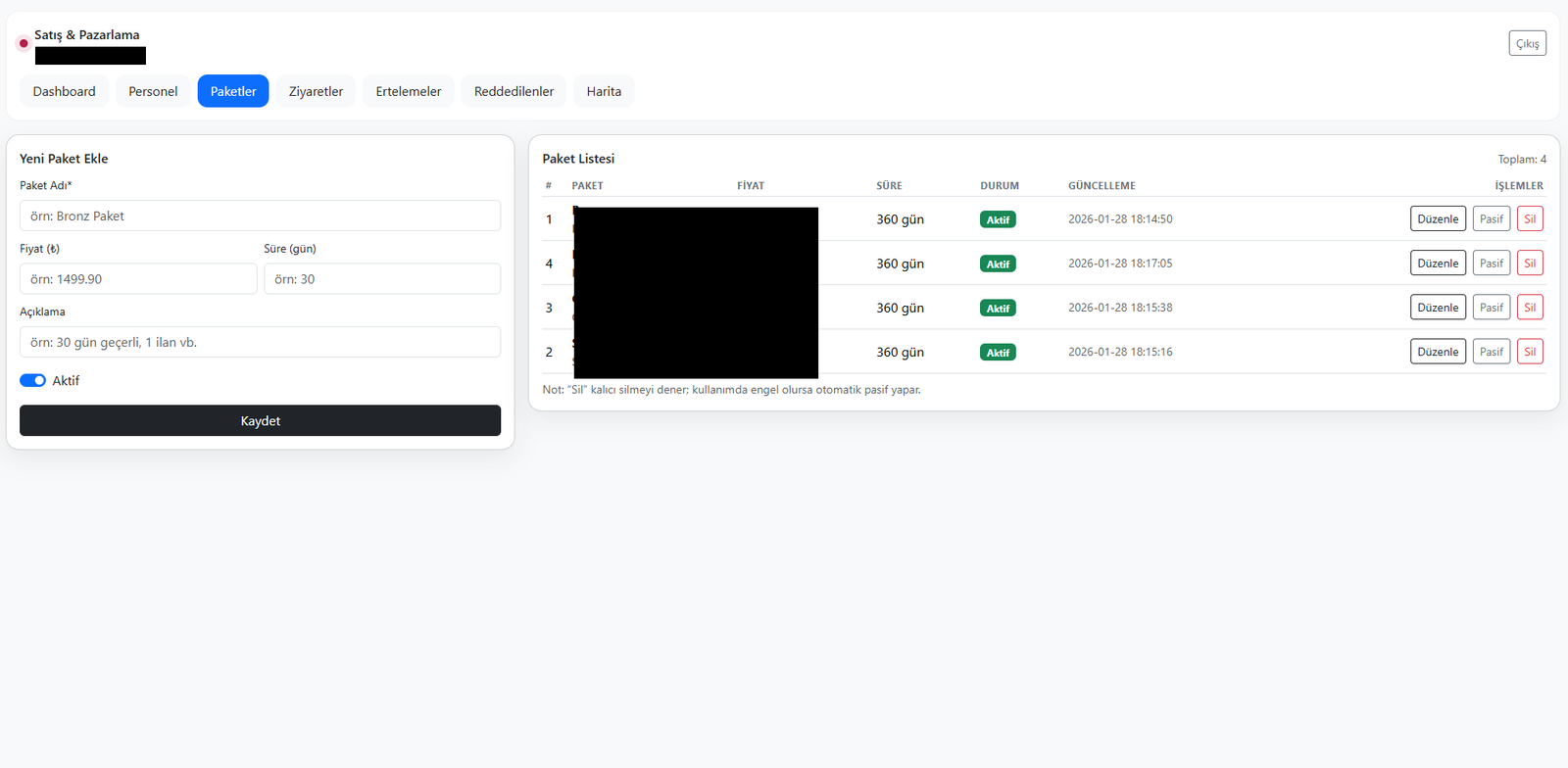Edit package row 2 via Düzenle
The height and width of the screenshot is (768, 1568).
pos(1438,352)
